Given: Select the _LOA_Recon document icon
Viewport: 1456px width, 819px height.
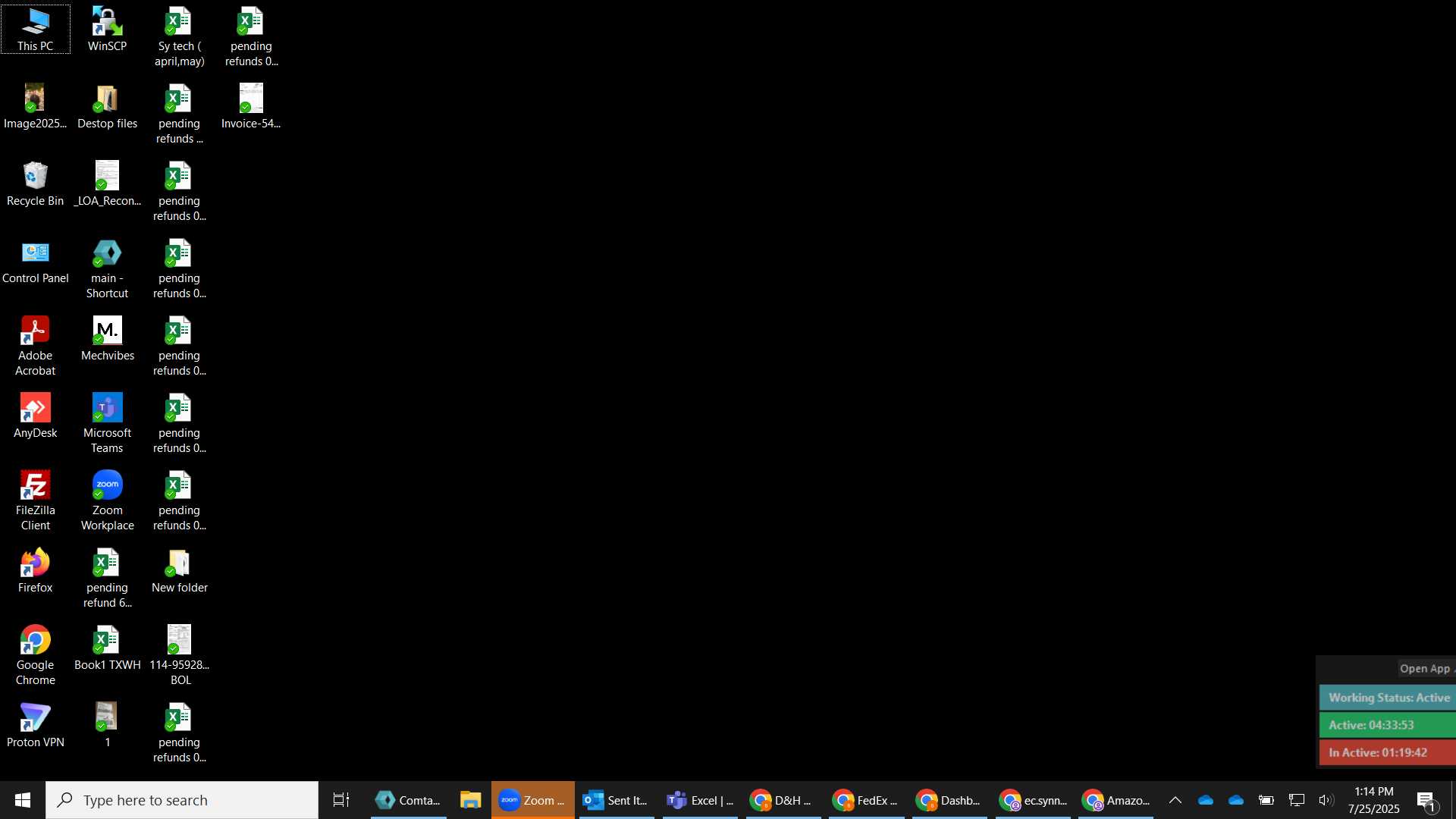Looking at the screenshot, I should click(x=107, y=184).
